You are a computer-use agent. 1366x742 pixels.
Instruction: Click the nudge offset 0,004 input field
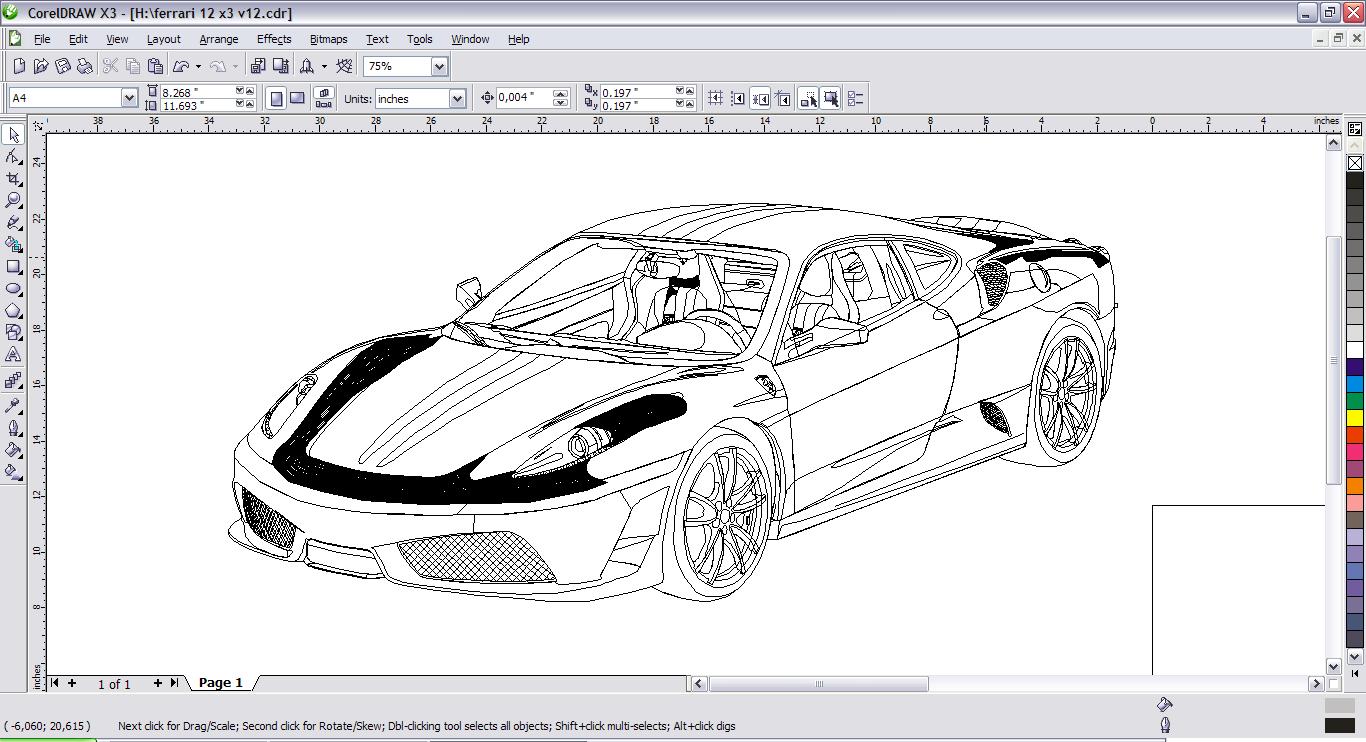click(x=524, y=98)
